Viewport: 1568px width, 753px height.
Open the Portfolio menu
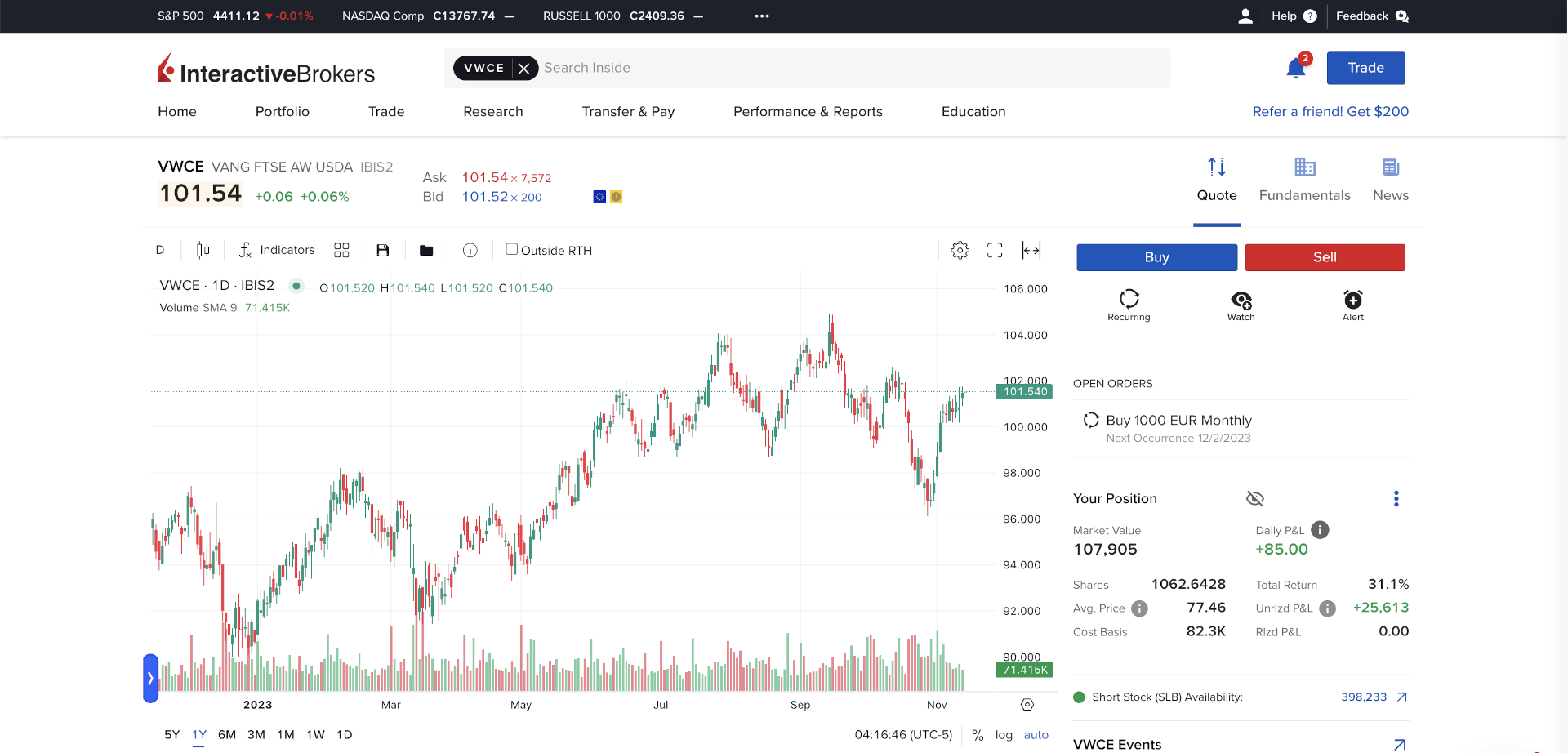pos(282,112)
